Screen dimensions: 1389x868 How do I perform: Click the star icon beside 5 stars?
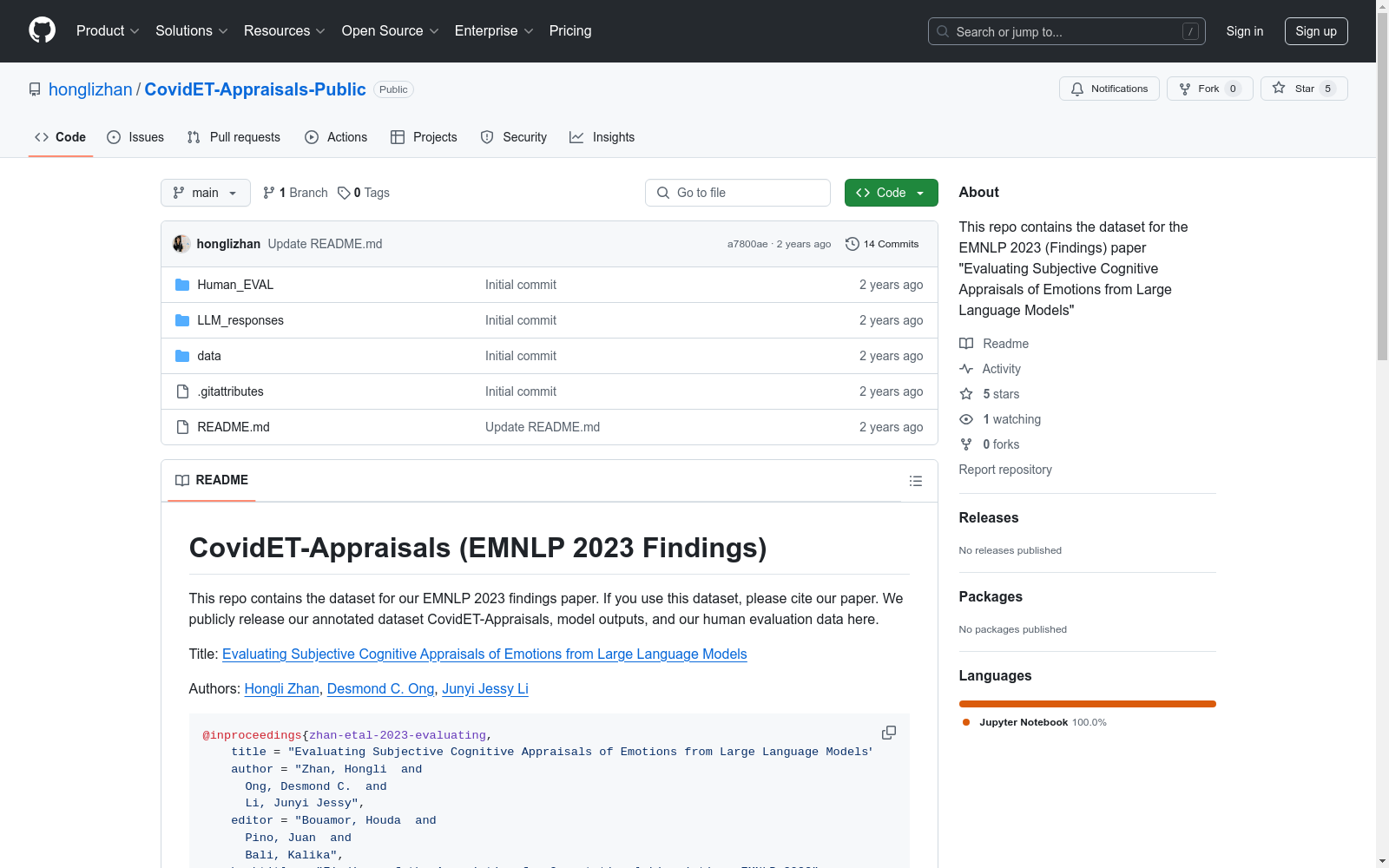click(x=966, y=394)
